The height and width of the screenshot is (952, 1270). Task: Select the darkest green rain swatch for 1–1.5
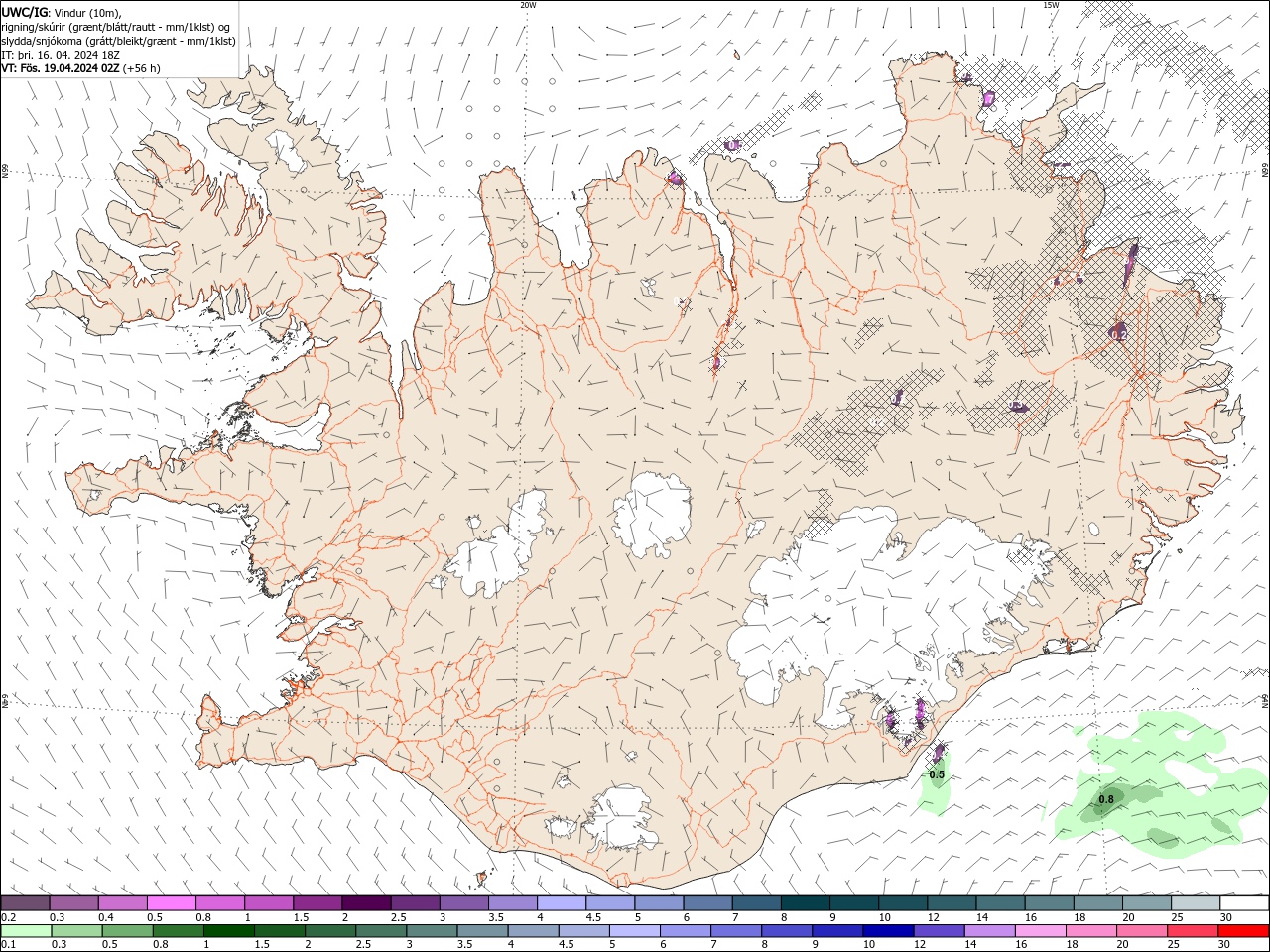228,931
